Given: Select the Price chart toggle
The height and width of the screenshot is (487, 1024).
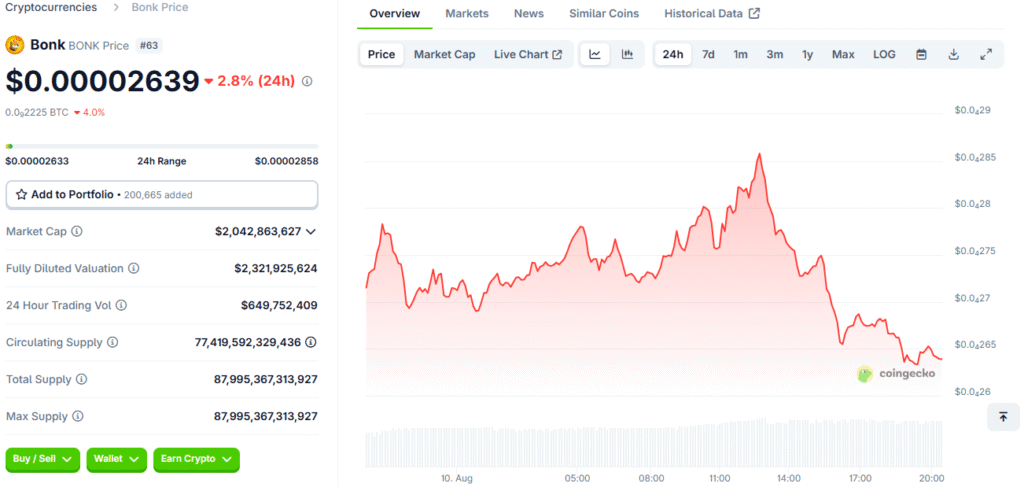Looking at the screenshot, I should pos(381,55).
